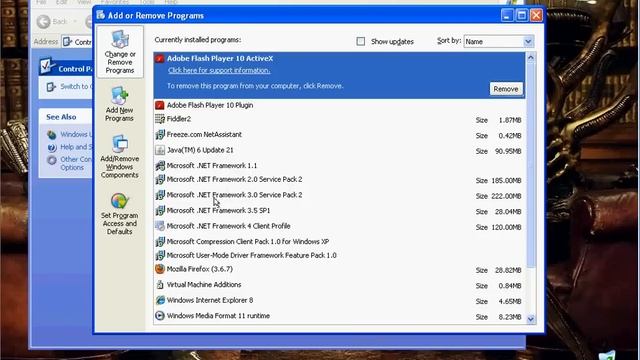The height and width of the screenshot is (360, 640).
Task: Click the Mozilla Firefox icon in the list
Action: [160, 269]
